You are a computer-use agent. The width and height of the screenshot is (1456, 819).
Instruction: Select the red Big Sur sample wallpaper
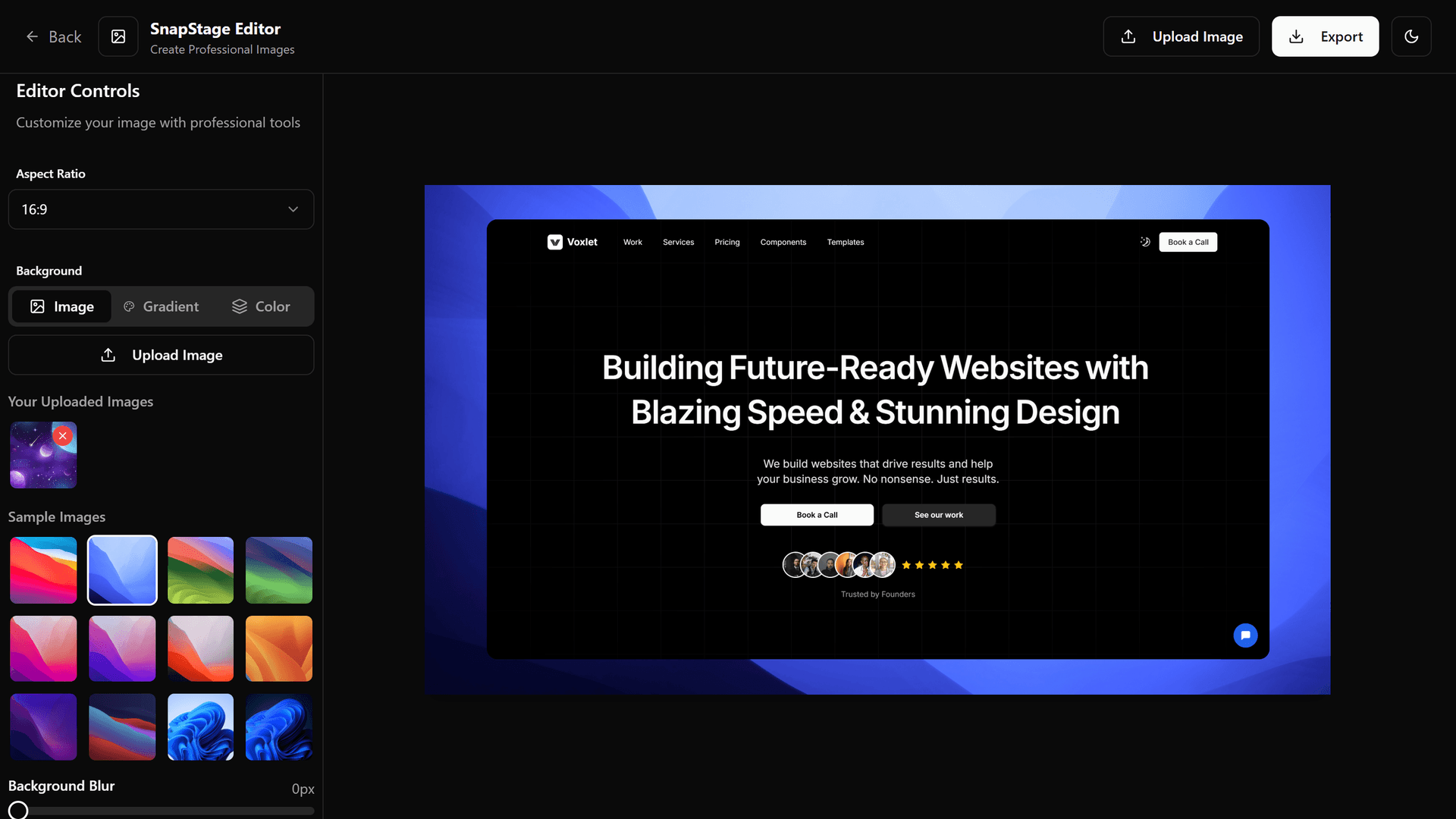click(42, 570)
